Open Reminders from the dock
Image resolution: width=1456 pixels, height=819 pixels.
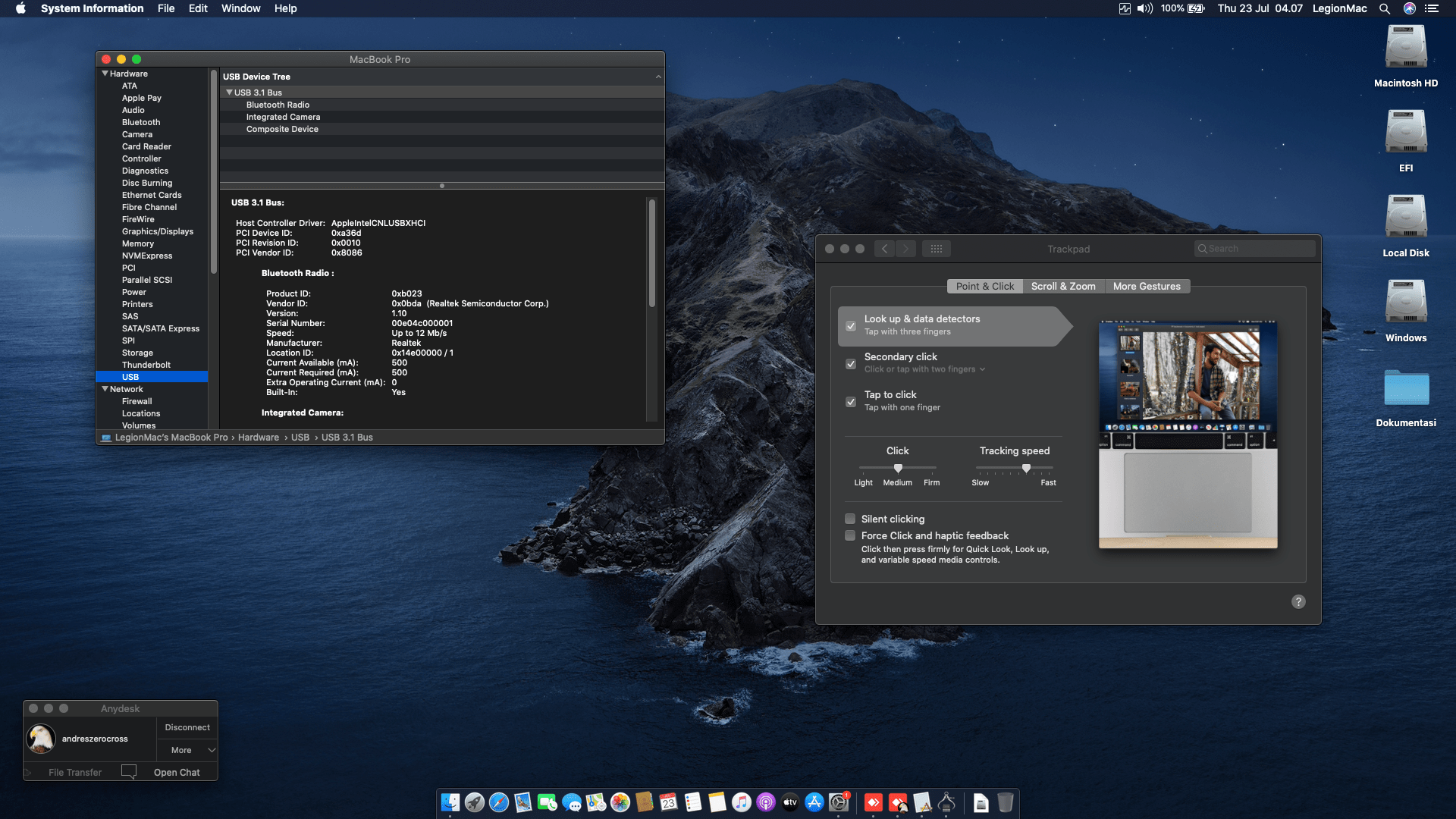(693, 802)
